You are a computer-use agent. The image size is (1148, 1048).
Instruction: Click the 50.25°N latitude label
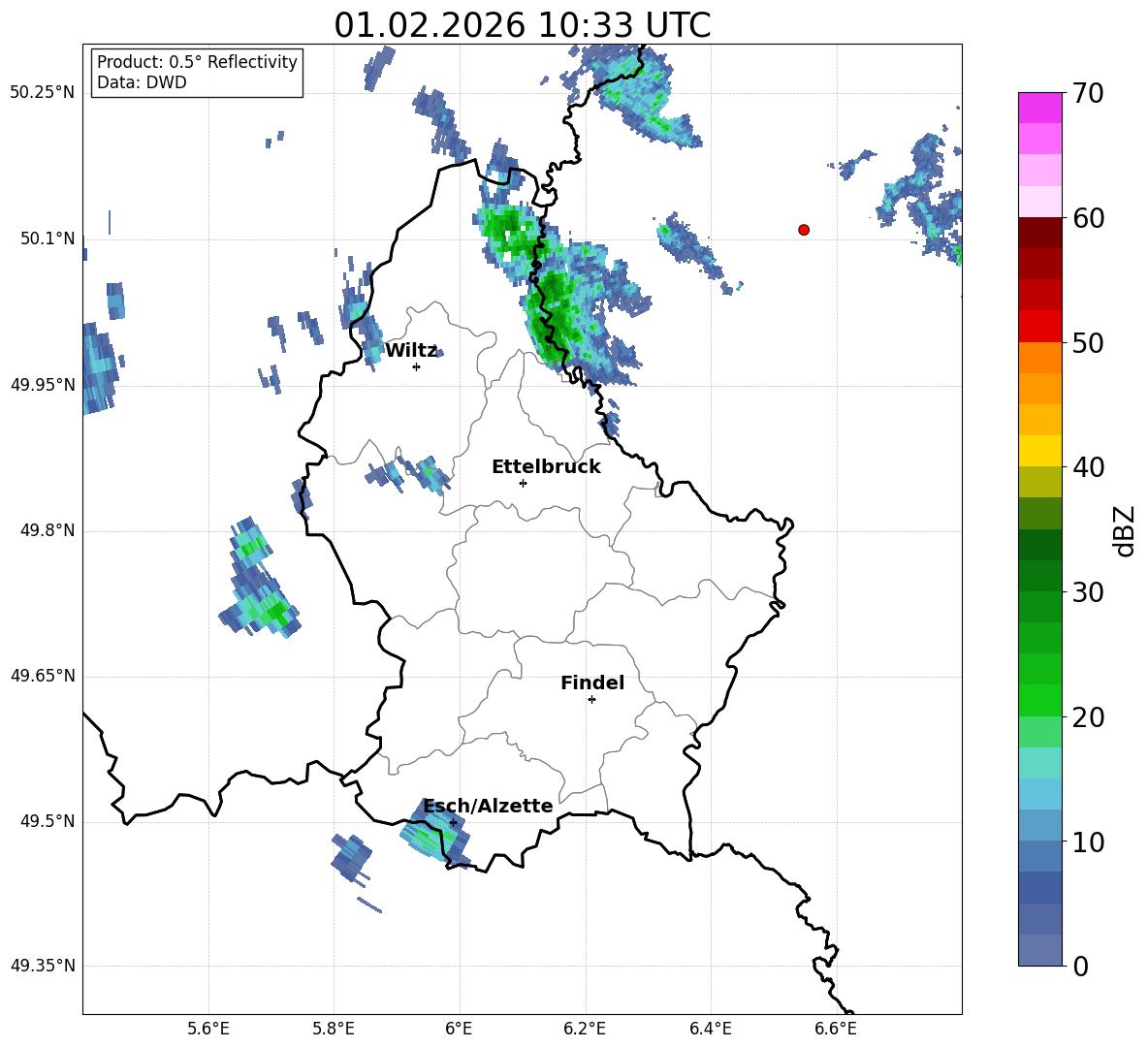tap(43, 93)
